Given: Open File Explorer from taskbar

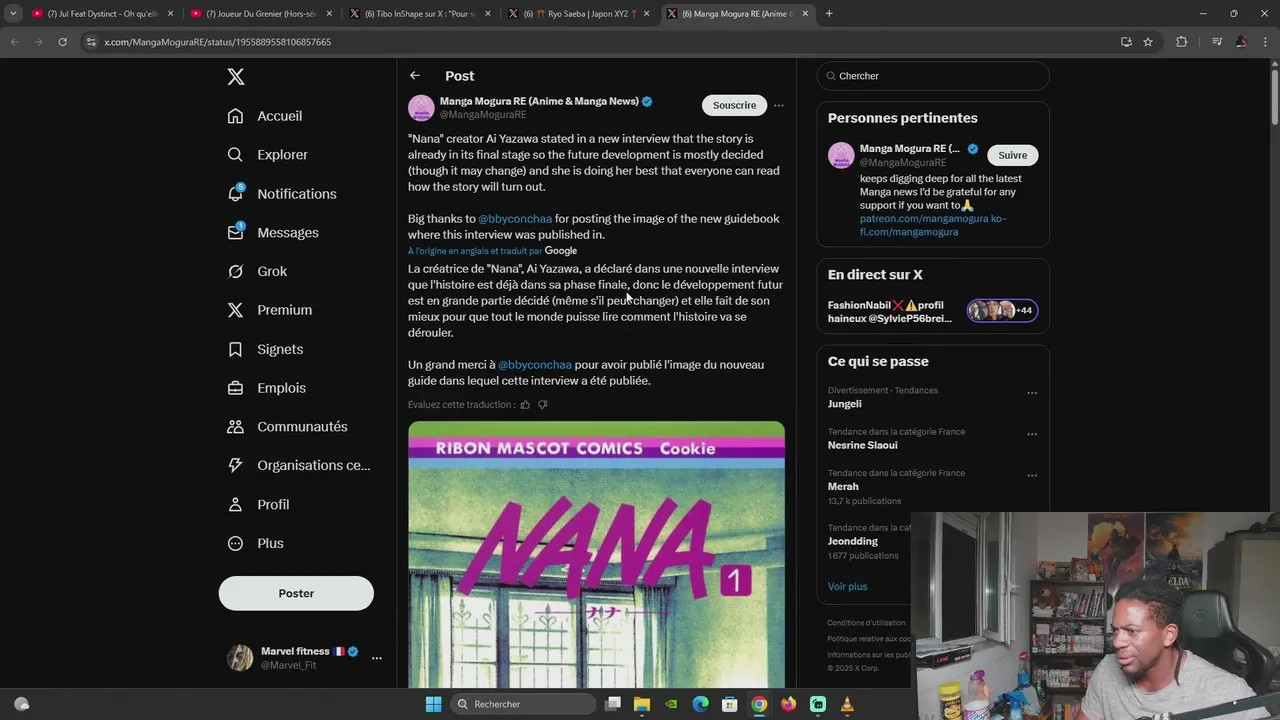Looking at the screenshot, I should click(642, 704).
